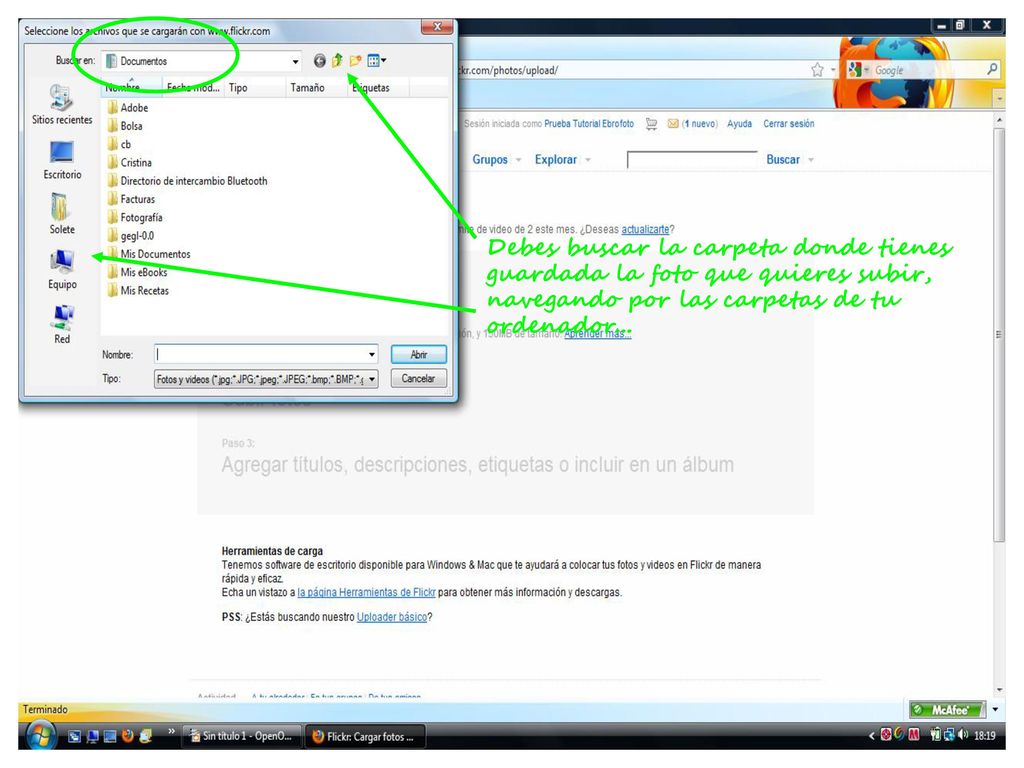This screenshot has height=768, width=1024.
Task: Open the Buscar en Documentos dropdown
Action: 295,61
